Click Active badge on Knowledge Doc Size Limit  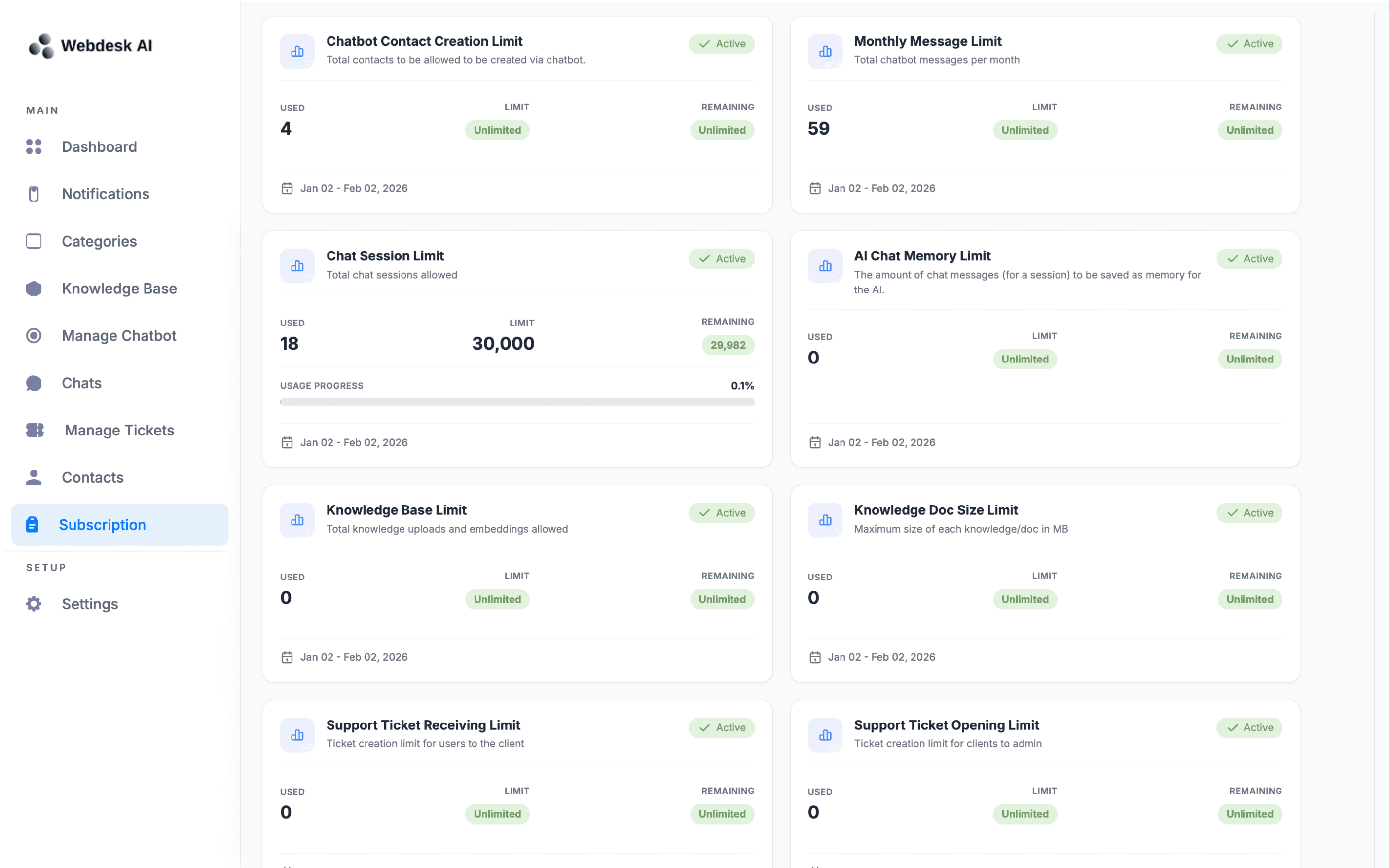pyautogui.click(x=1248, y=512)
